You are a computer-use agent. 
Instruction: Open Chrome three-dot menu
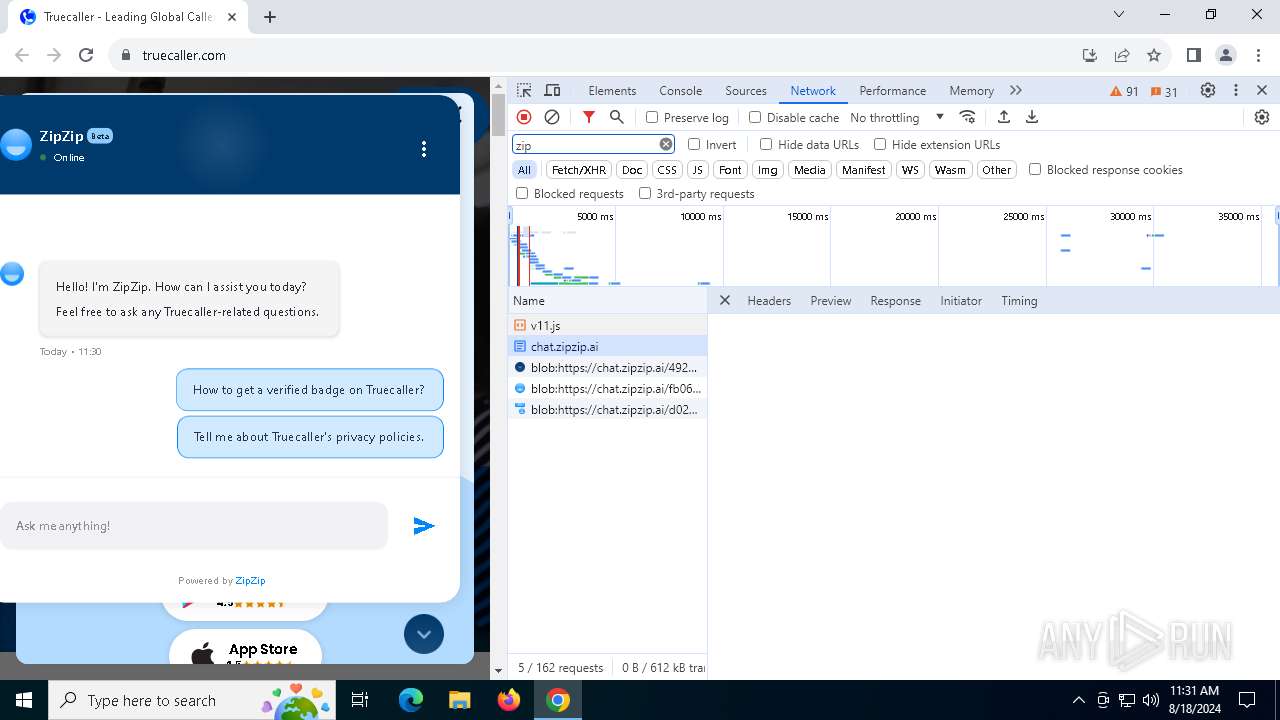coord(1258,55)
